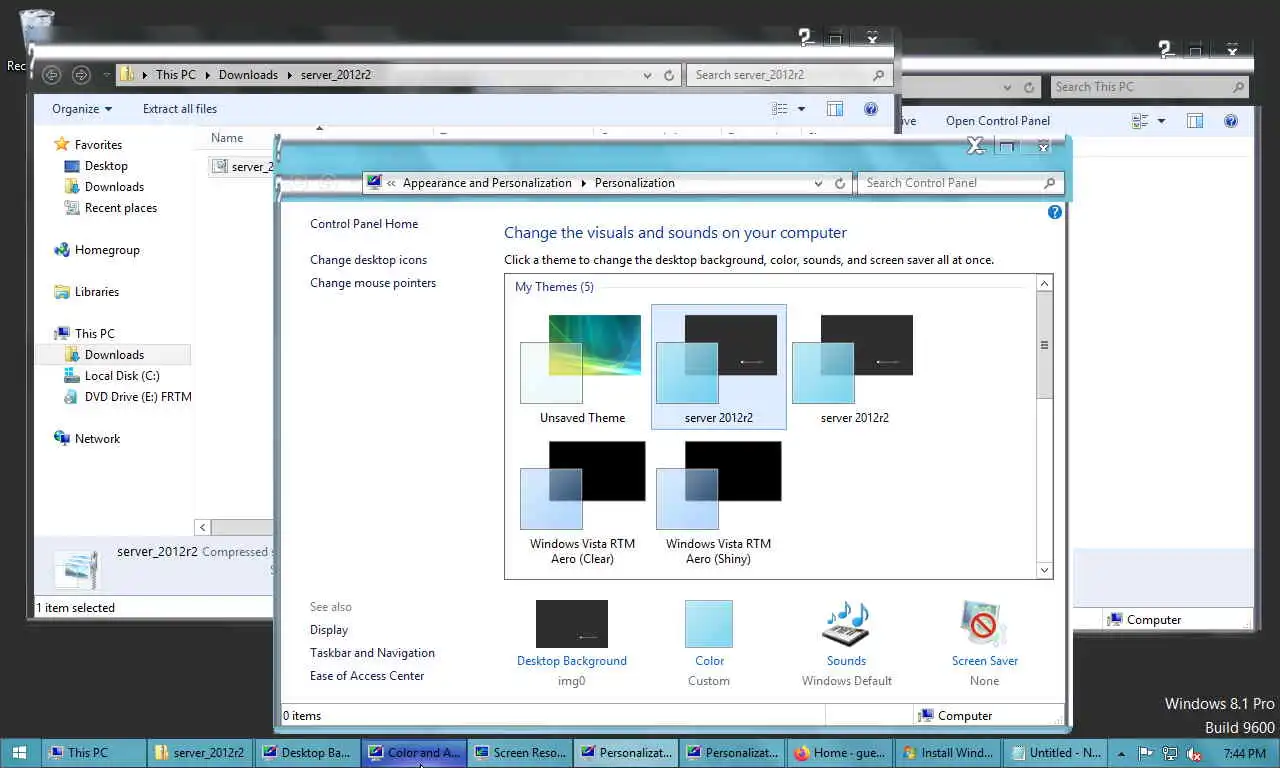The width and height of the screenshot is (1280, 768).
Task: Select Network in navigation pane
Action: point(97,439)
